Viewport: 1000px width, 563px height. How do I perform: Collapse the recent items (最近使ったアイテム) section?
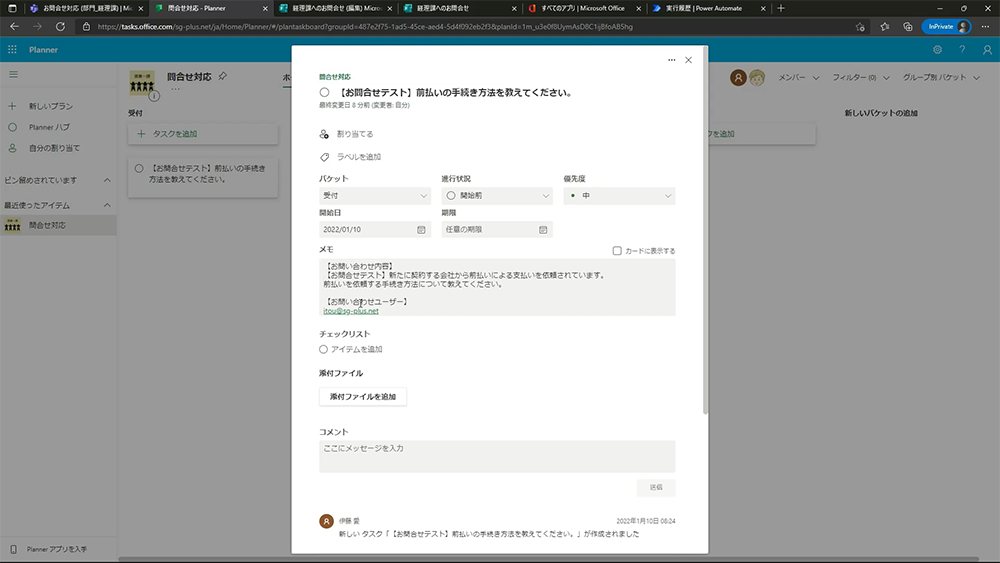pyautogui.click(x=107, y=205)
